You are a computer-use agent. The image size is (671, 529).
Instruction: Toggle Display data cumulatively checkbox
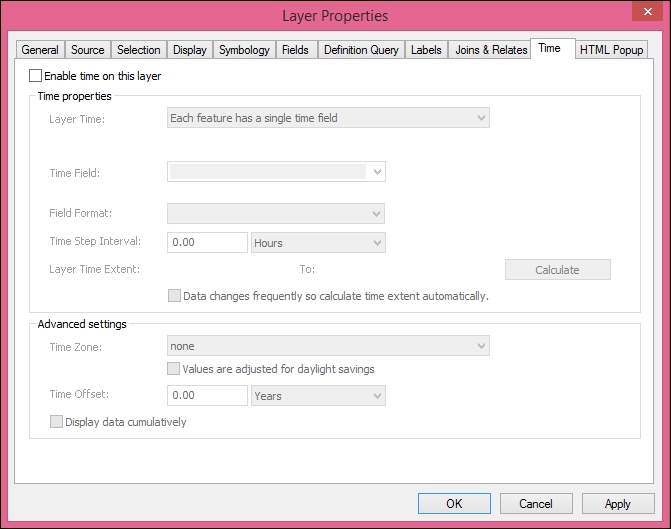coord(57,422)
